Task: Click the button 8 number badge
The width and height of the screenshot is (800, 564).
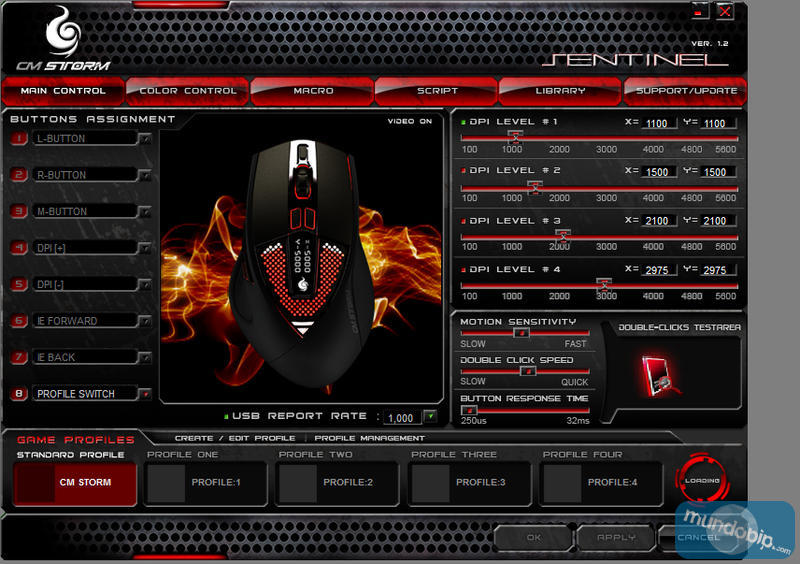Action: pos(19,394)
